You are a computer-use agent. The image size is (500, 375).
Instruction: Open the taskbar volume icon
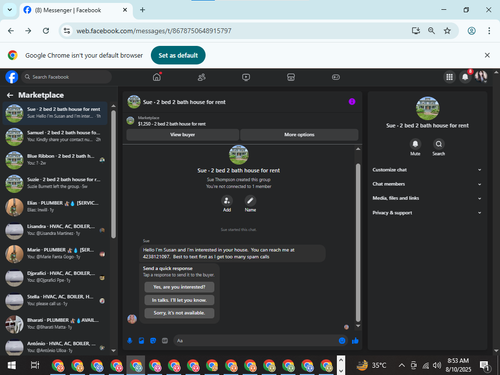(x=437, y=366)
